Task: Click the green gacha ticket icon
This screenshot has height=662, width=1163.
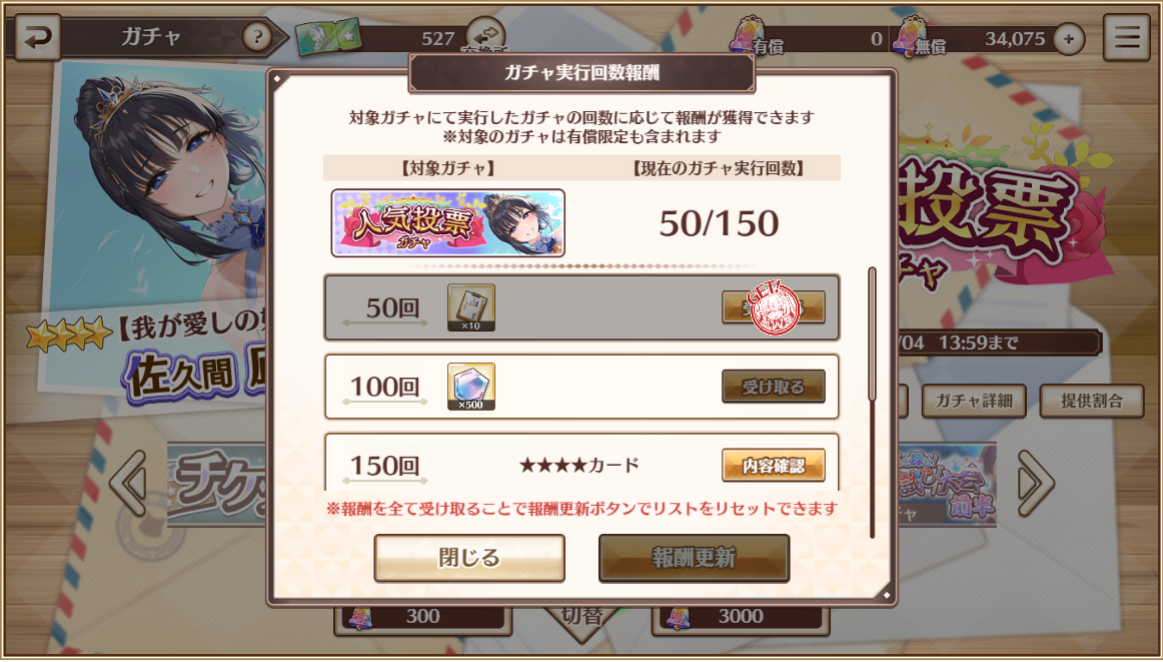Action: tap(327, 39)
